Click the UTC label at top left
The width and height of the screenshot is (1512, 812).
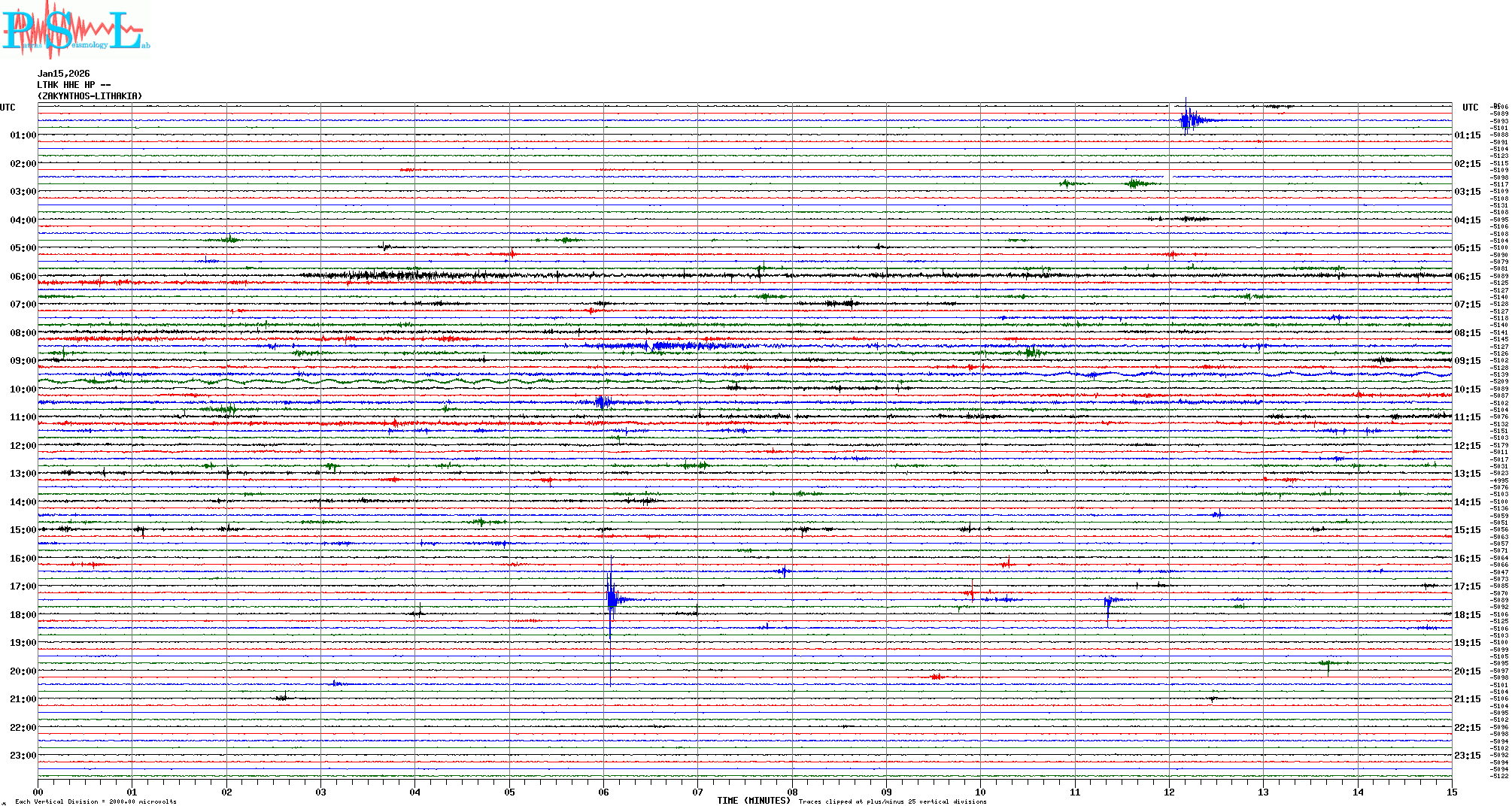point(8,108)
